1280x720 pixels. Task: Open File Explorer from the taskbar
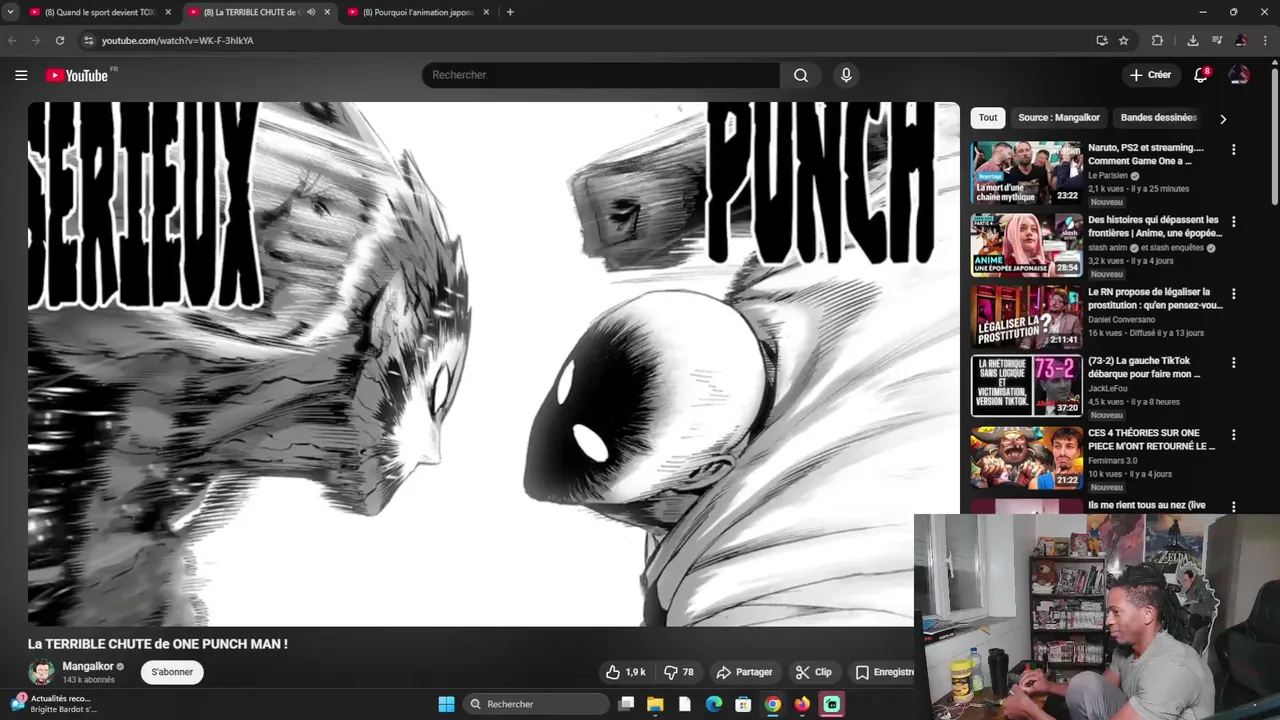click(655, 704)
